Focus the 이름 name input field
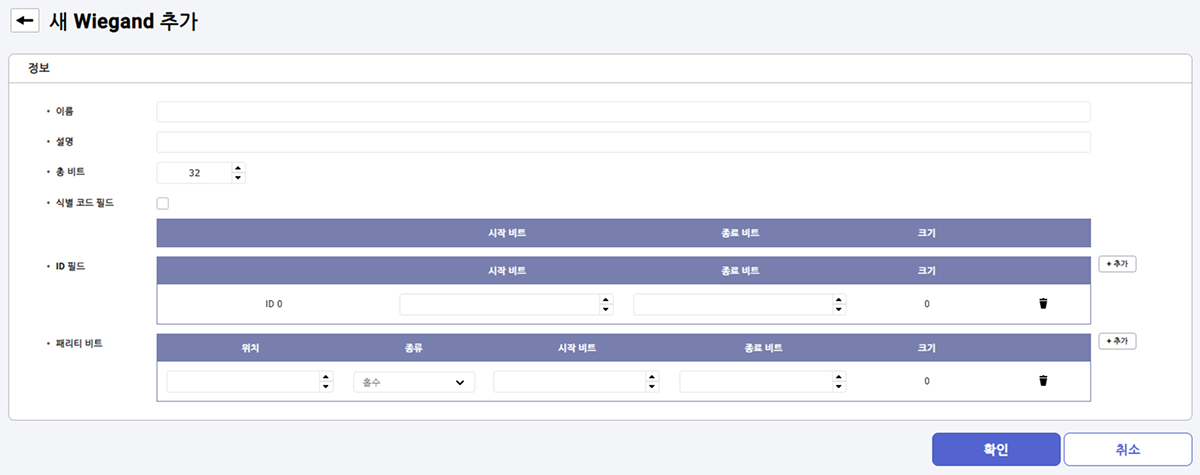The width and height of the screenshot is (1200, 475). [623, 112]
